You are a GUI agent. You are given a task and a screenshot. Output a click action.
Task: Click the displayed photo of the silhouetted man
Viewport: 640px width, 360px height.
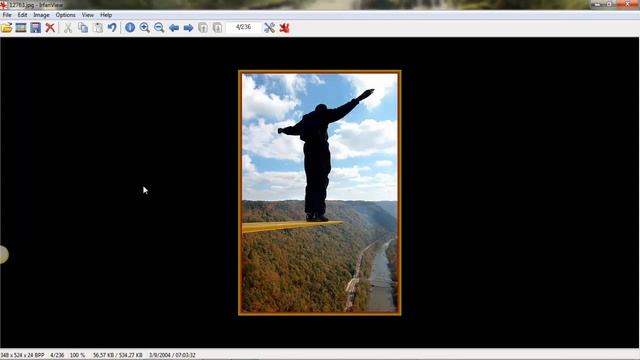pos(320,193)
